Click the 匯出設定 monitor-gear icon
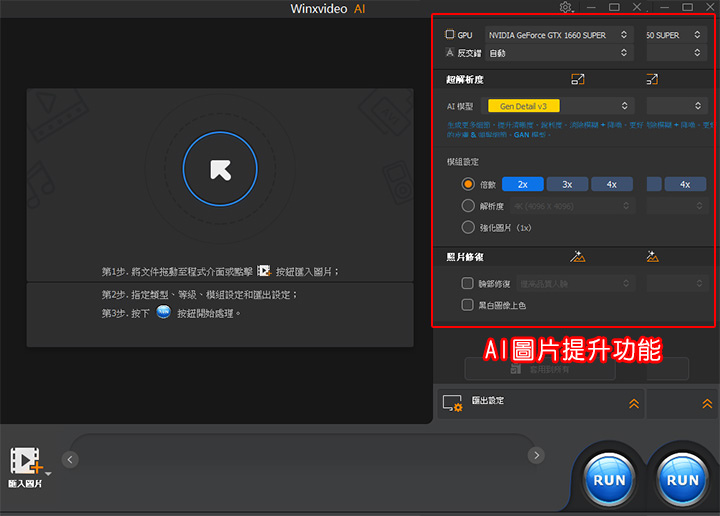 click(452, 403)
